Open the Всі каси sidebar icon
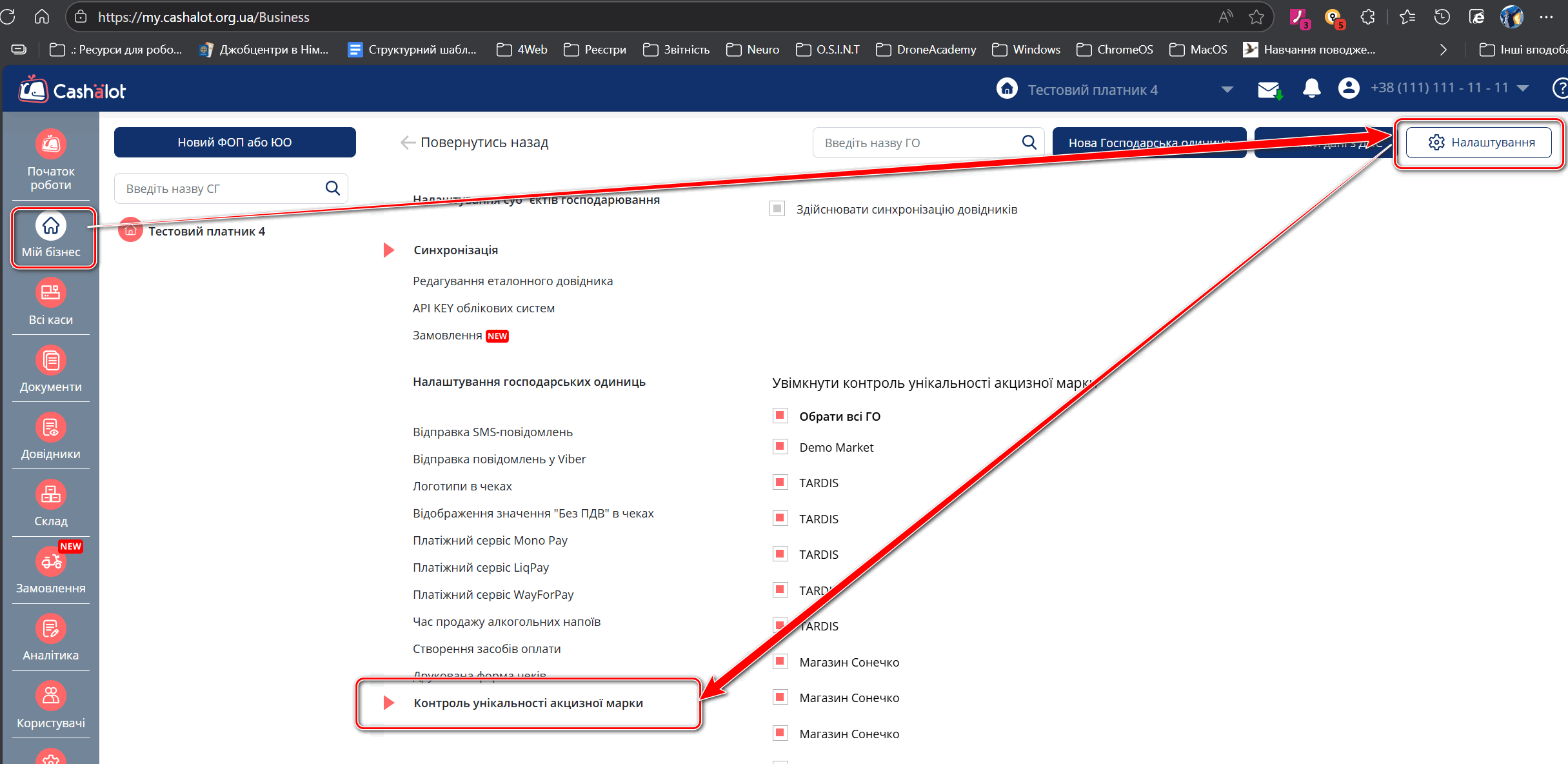 coord(51,293)
